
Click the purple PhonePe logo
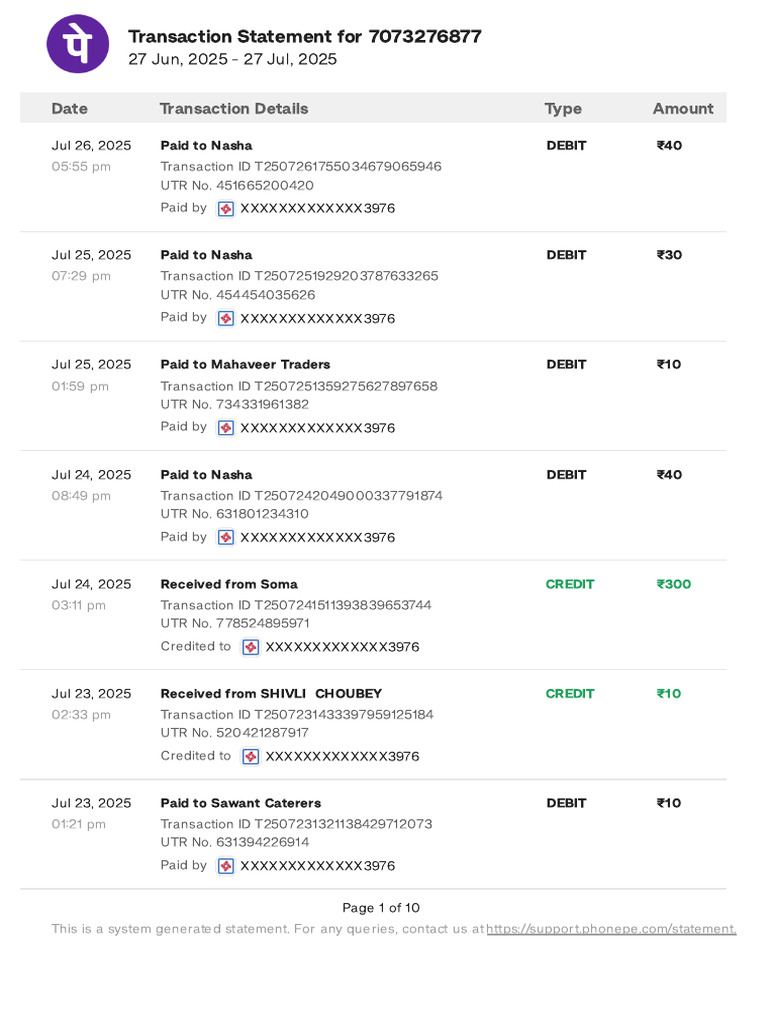[x=78, y=44]
